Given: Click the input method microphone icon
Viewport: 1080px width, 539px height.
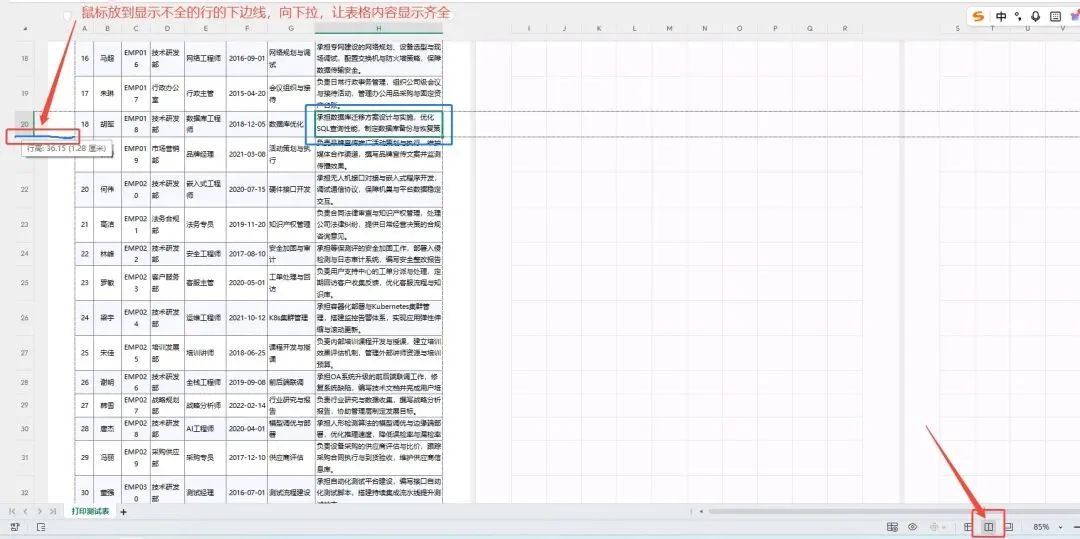Looking at the screenshot, I should [1036, 17].
